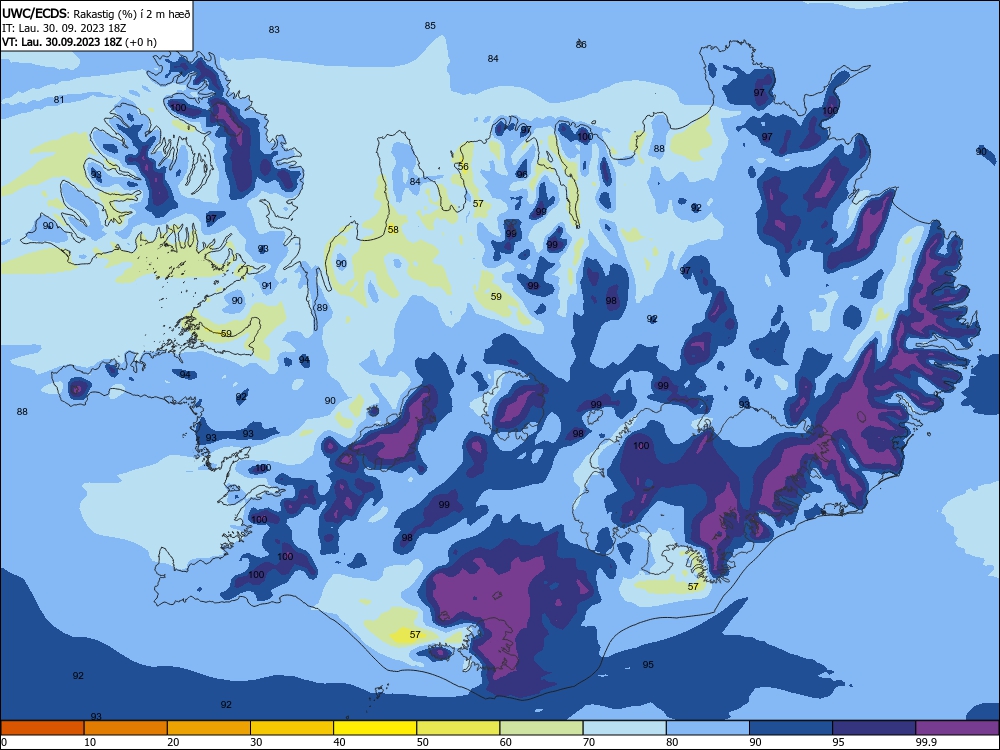Click the orange 10–20 legend swatch
The image size is (1000, 750).
click(126, 728)
